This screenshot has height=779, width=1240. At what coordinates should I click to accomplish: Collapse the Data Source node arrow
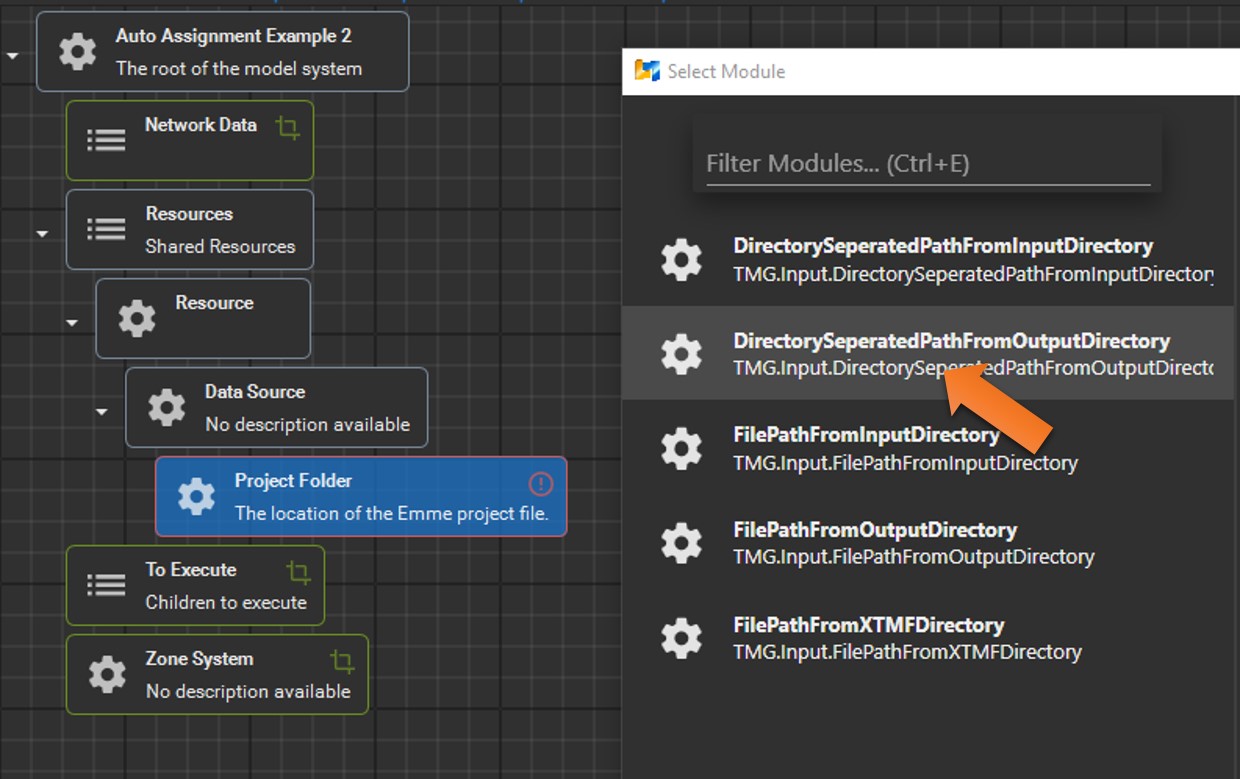click(100, 411)
